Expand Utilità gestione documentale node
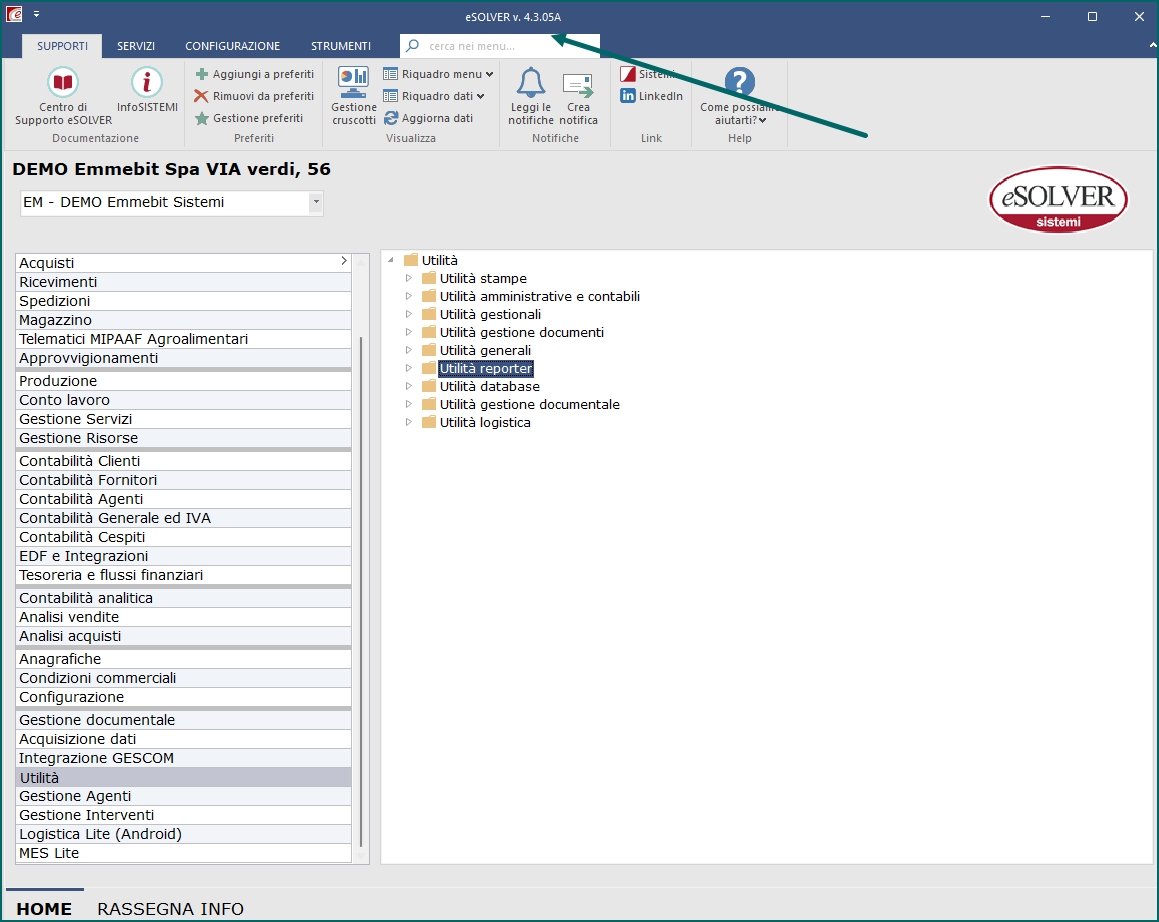The image size is (1159, 922). [x=409, y=404]
